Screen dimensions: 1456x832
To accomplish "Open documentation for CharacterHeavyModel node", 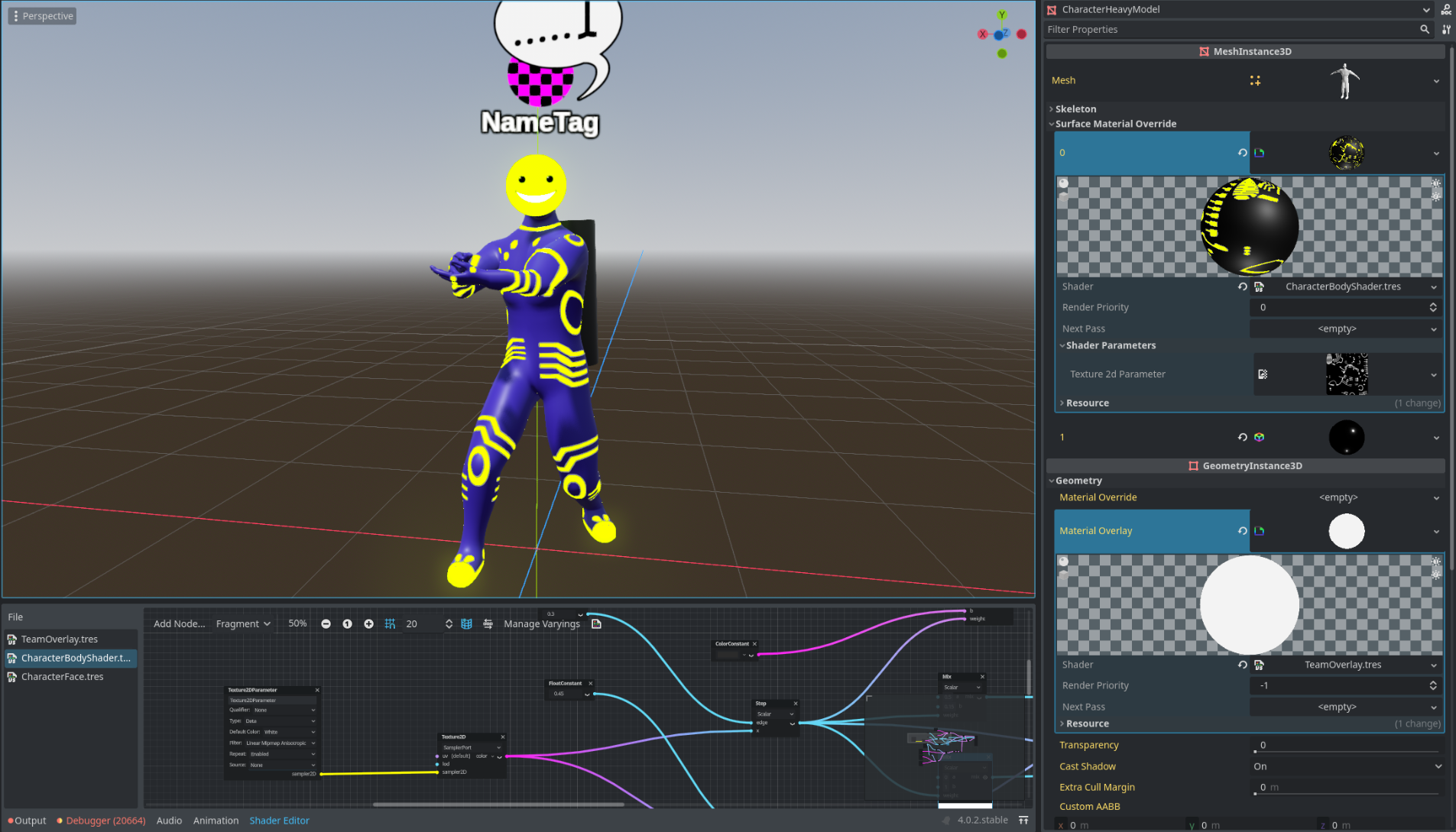I will click(x=1445, y=10).
